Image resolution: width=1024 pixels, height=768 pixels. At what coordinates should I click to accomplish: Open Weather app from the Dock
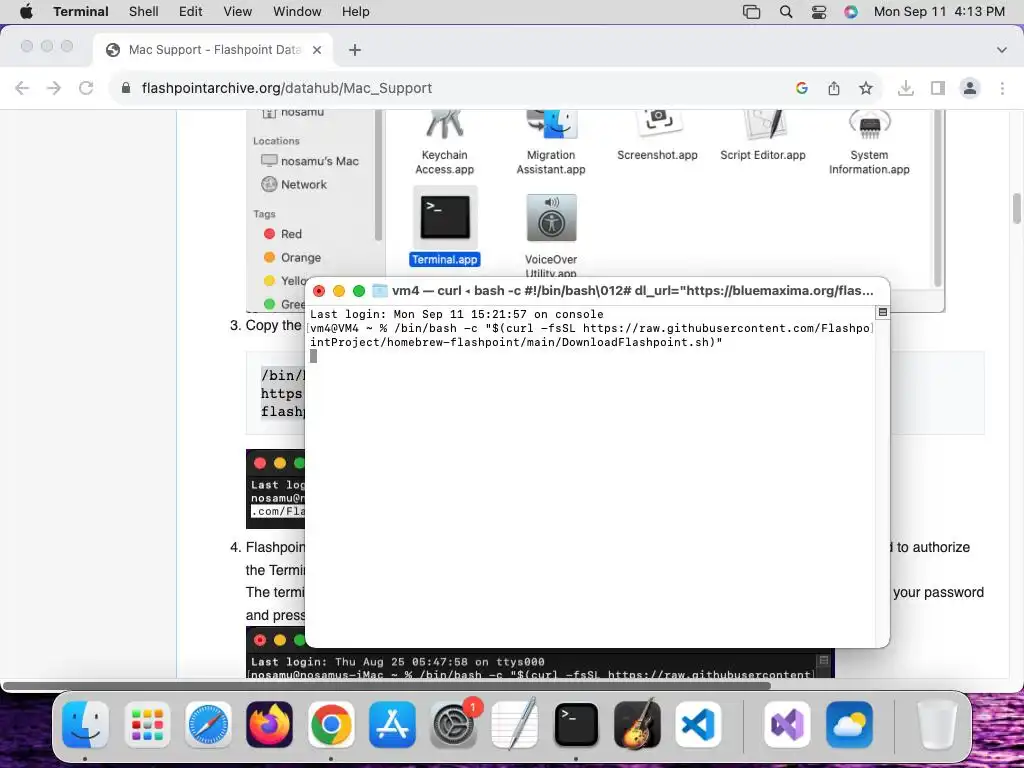tap(849, 724)
